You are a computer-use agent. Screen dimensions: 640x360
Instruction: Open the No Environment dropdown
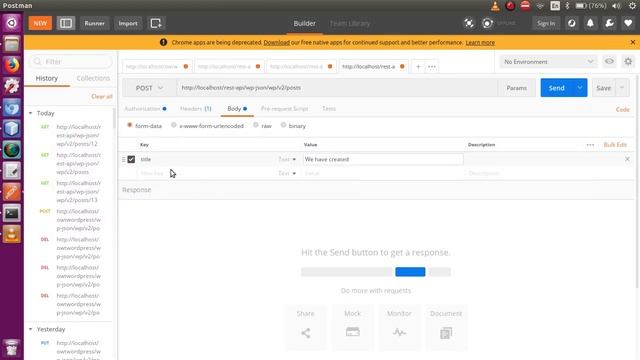coord(548,62)
